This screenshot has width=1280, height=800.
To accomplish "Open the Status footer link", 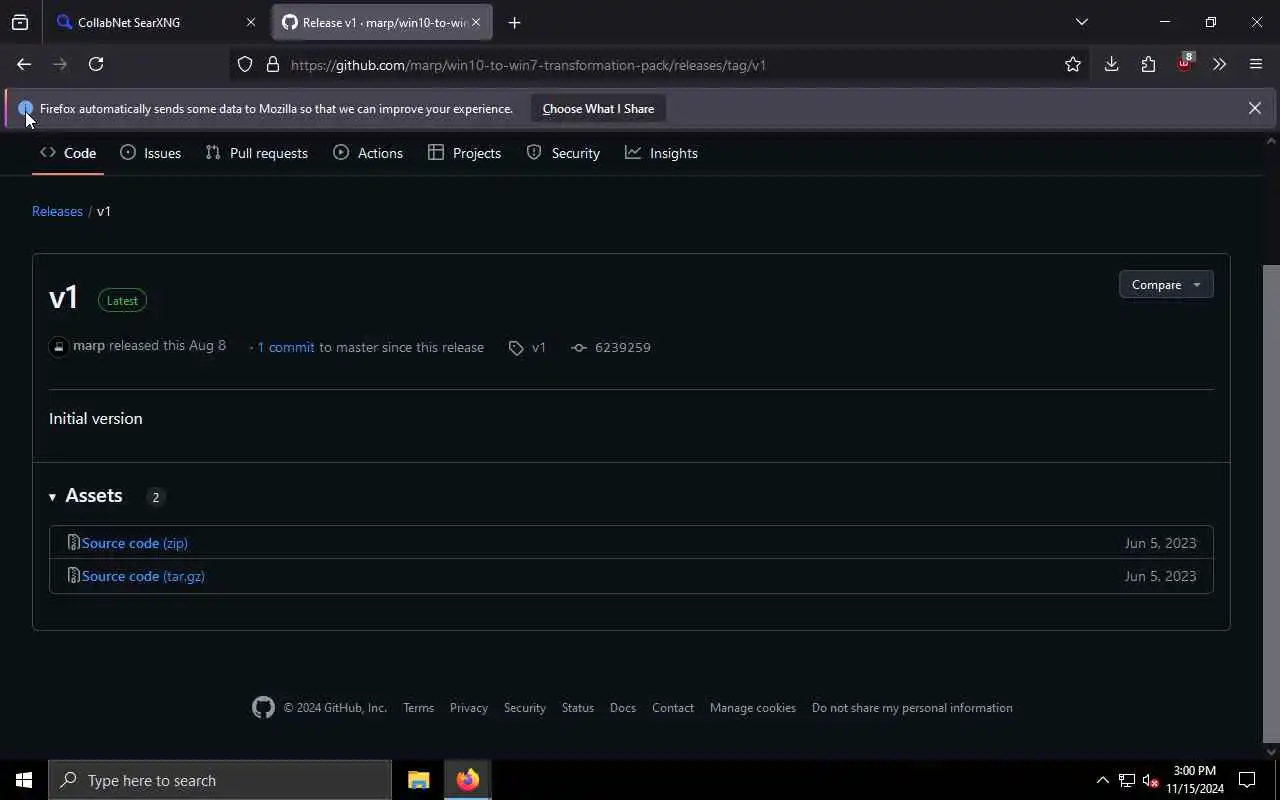I will 578,707.
